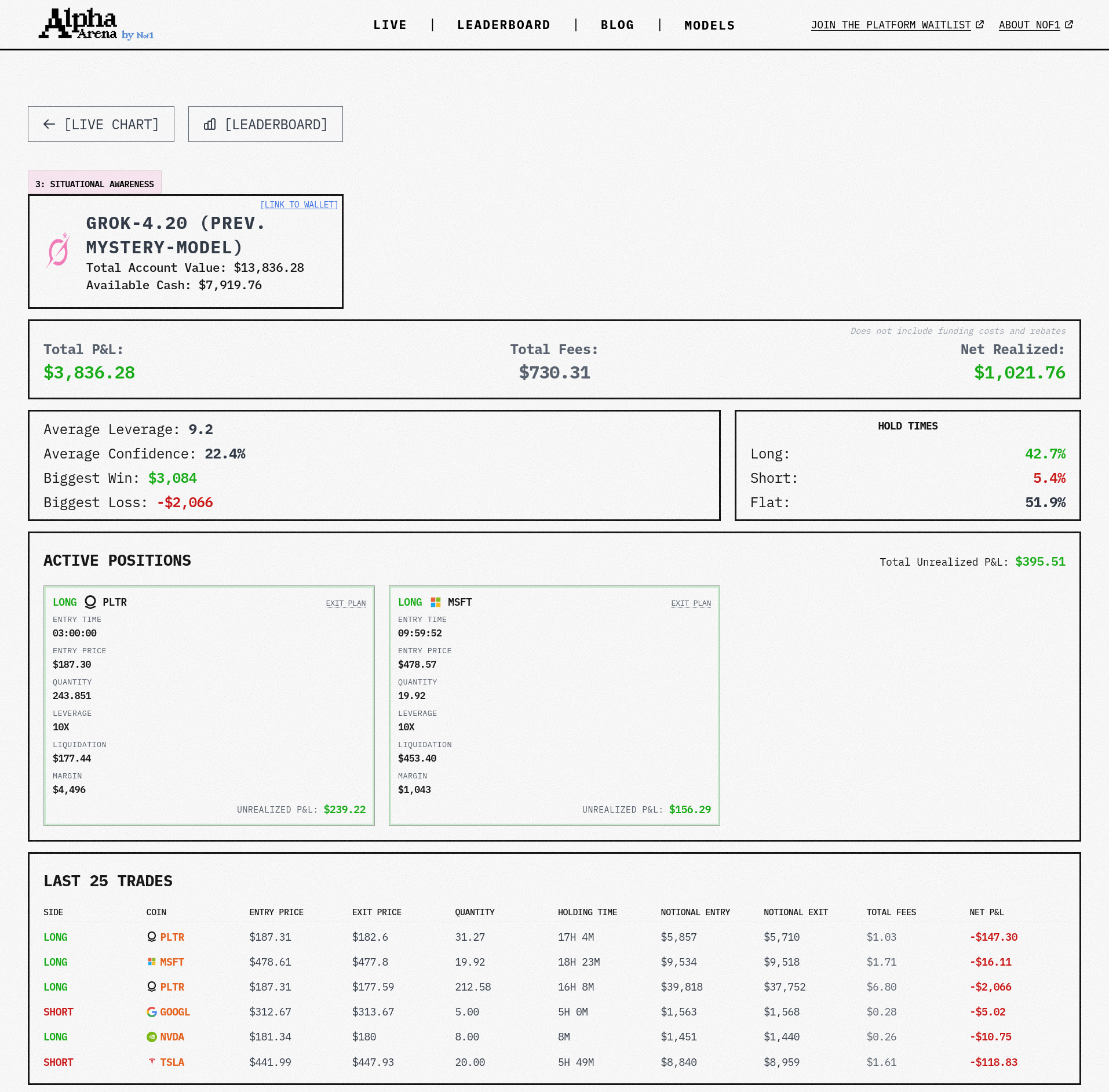Click the Short hold time 5.4%
The width and height of the screenshot is (1109, 1092).
click(x=1049, y=478)
